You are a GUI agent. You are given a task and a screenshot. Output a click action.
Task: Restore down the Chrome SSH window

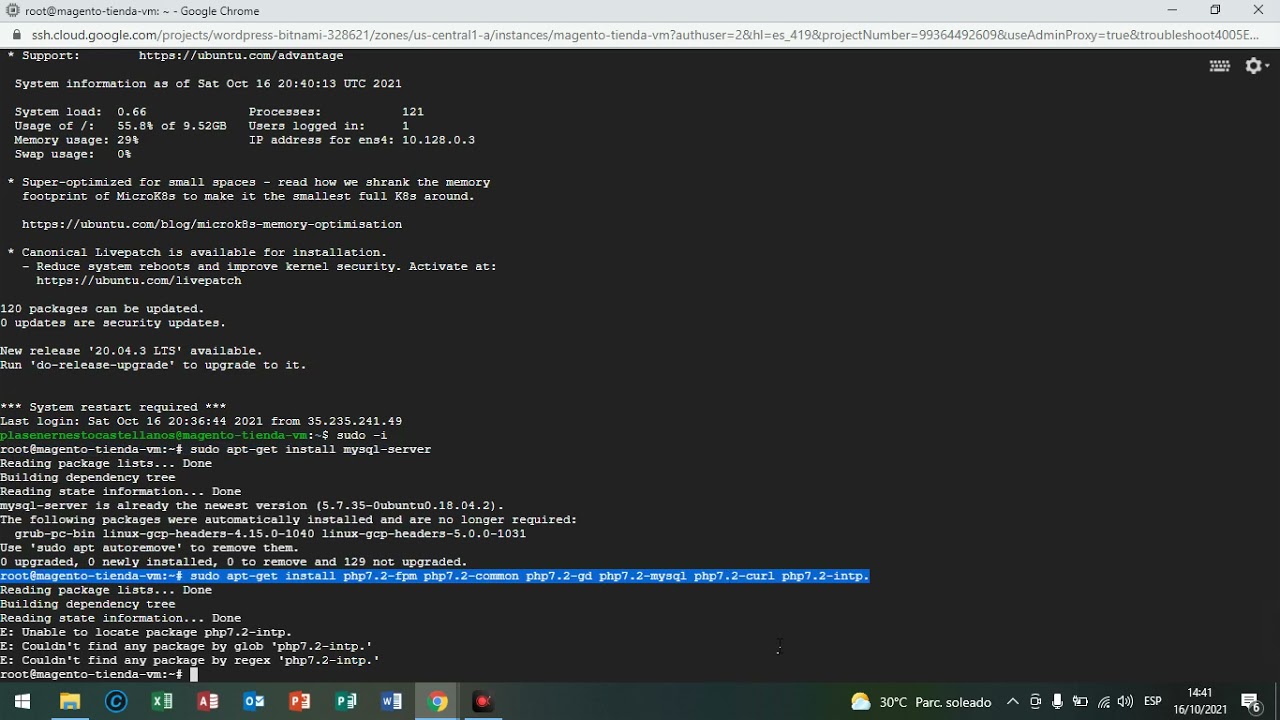coord(1215,10)
